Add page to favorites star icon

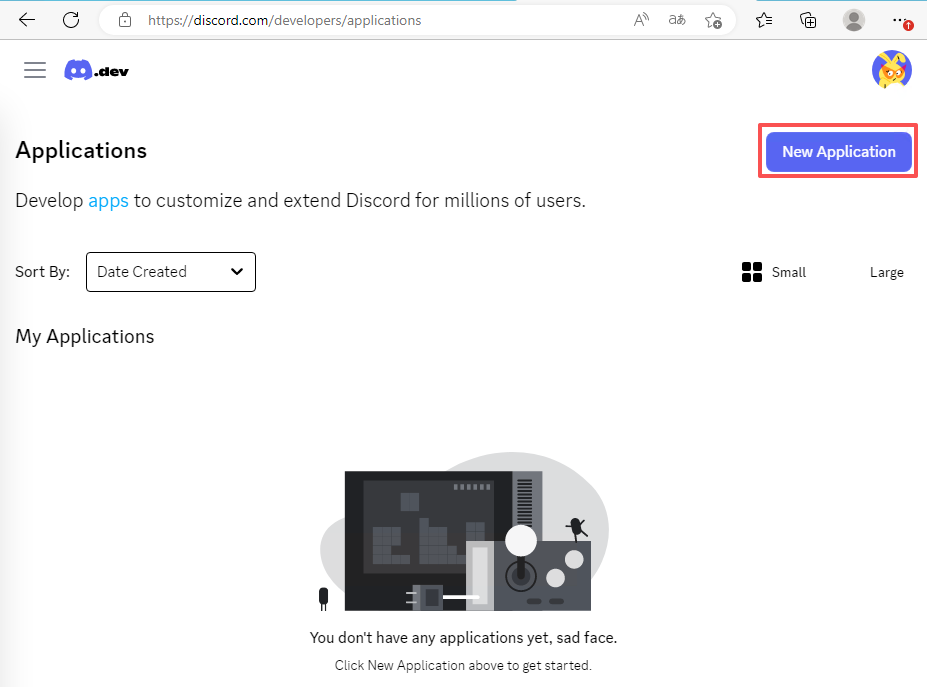713,21
